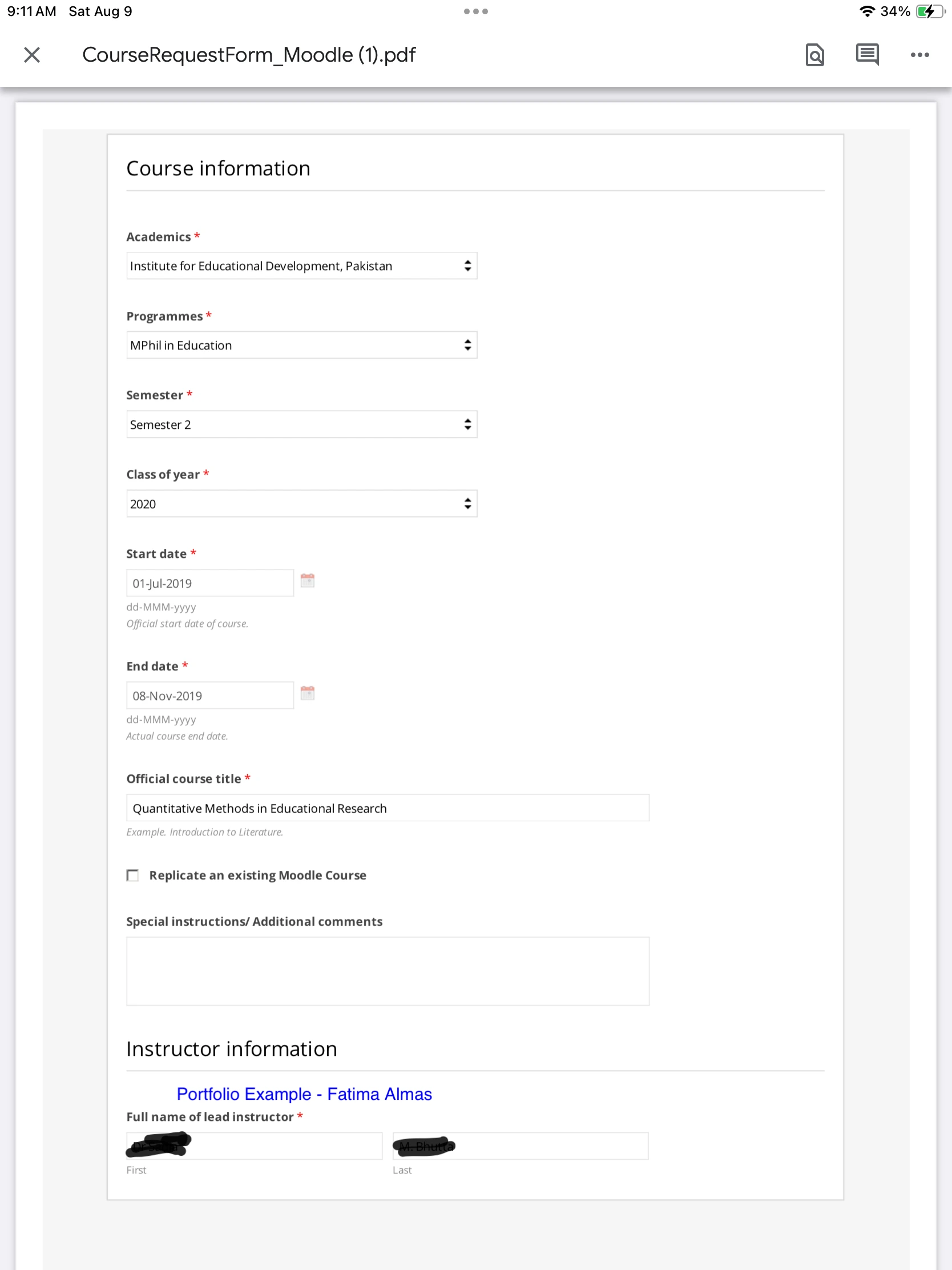This screenshot has height=1270, width=952.
Task: Tap the End date calendar icon
Action: [x=308, y=693]
